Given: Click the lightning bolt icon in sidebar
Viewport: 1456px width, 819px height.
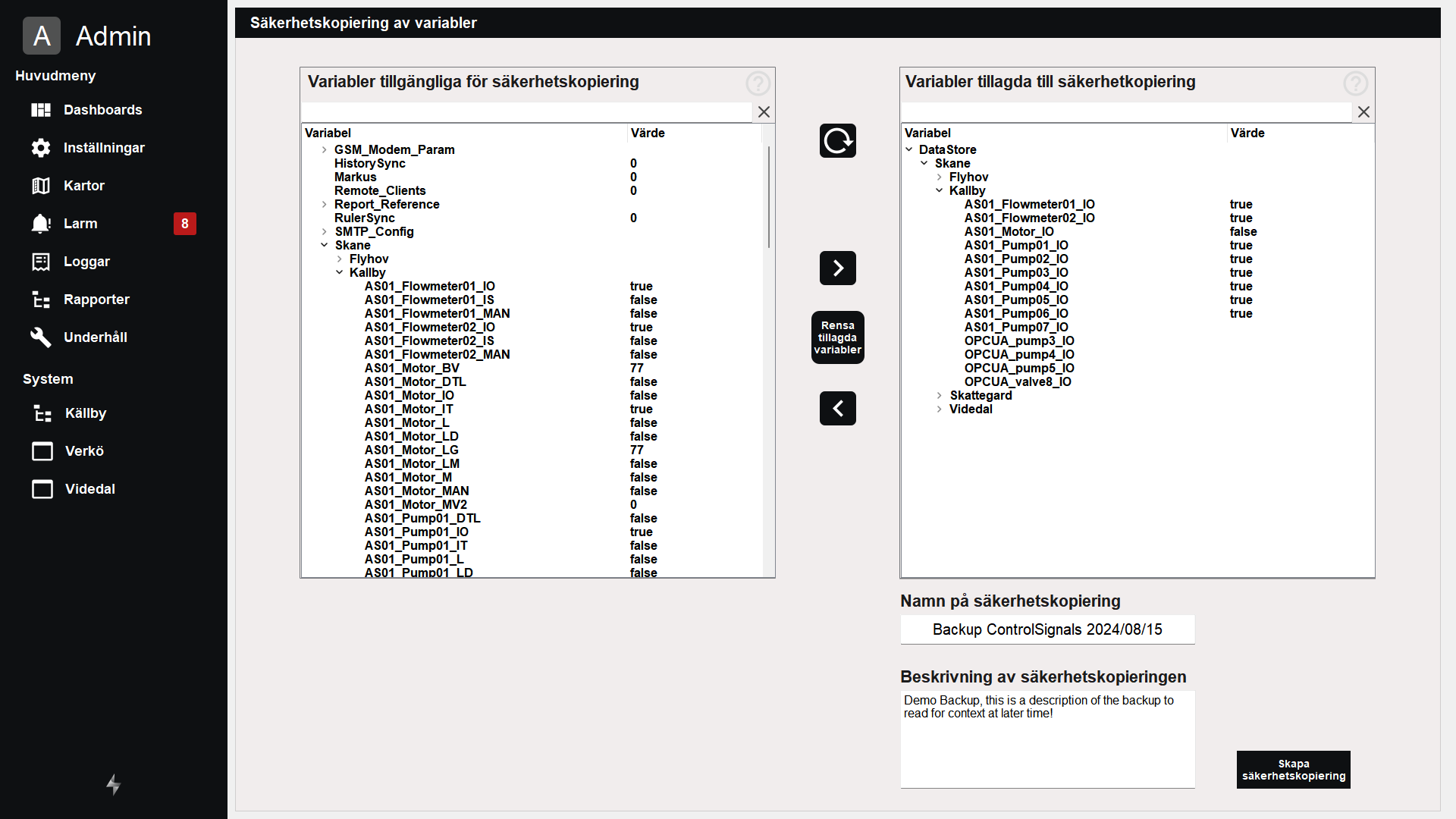Looking at the screenshot, I should (113, 784).
